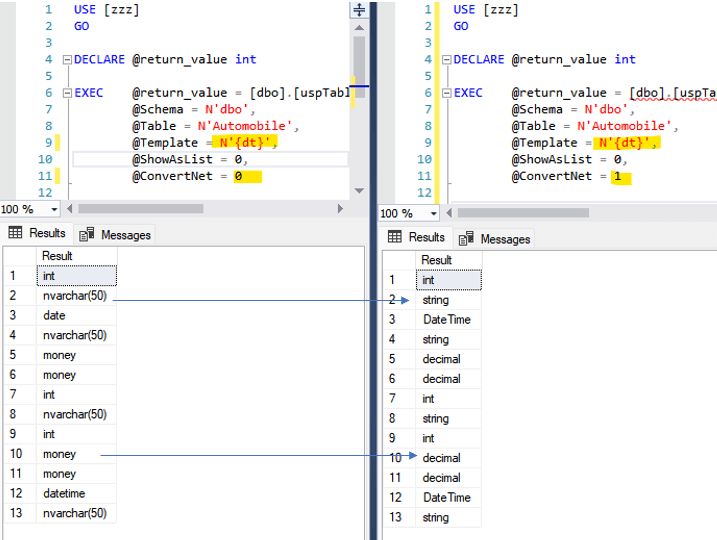The width and height of the screenshot is (717, 540).
Task: Collapse EXEC block in left editor
Action: (67, 93)
